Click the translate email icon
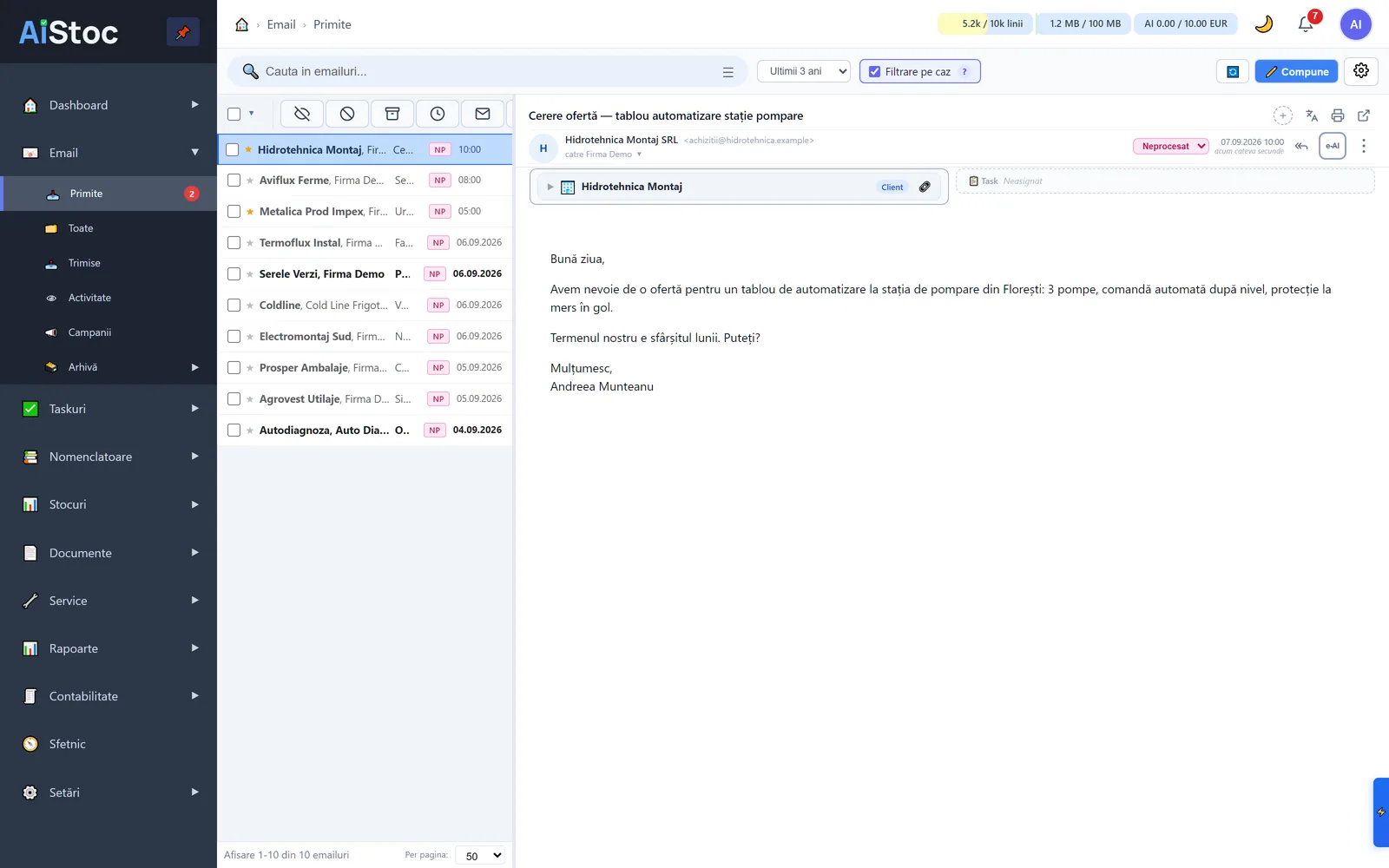Viewport: 1389px width, 868px height. pyautogui.click(x=1312, y=115)
